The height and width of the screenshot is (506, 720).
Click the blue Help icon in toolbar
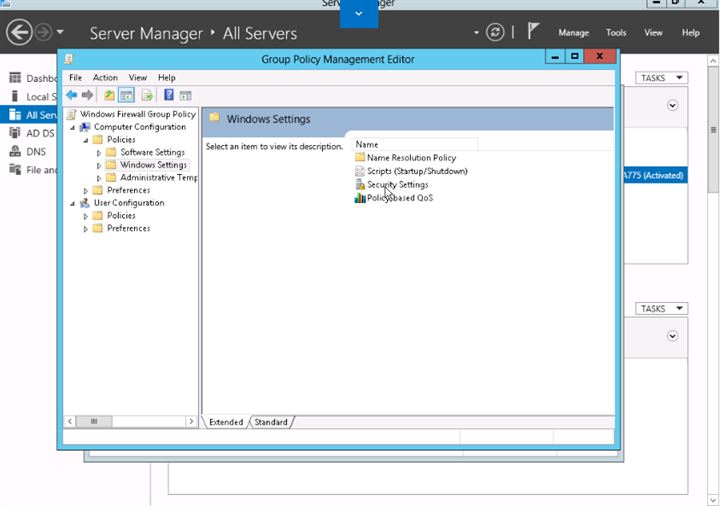tap(169, 95)
